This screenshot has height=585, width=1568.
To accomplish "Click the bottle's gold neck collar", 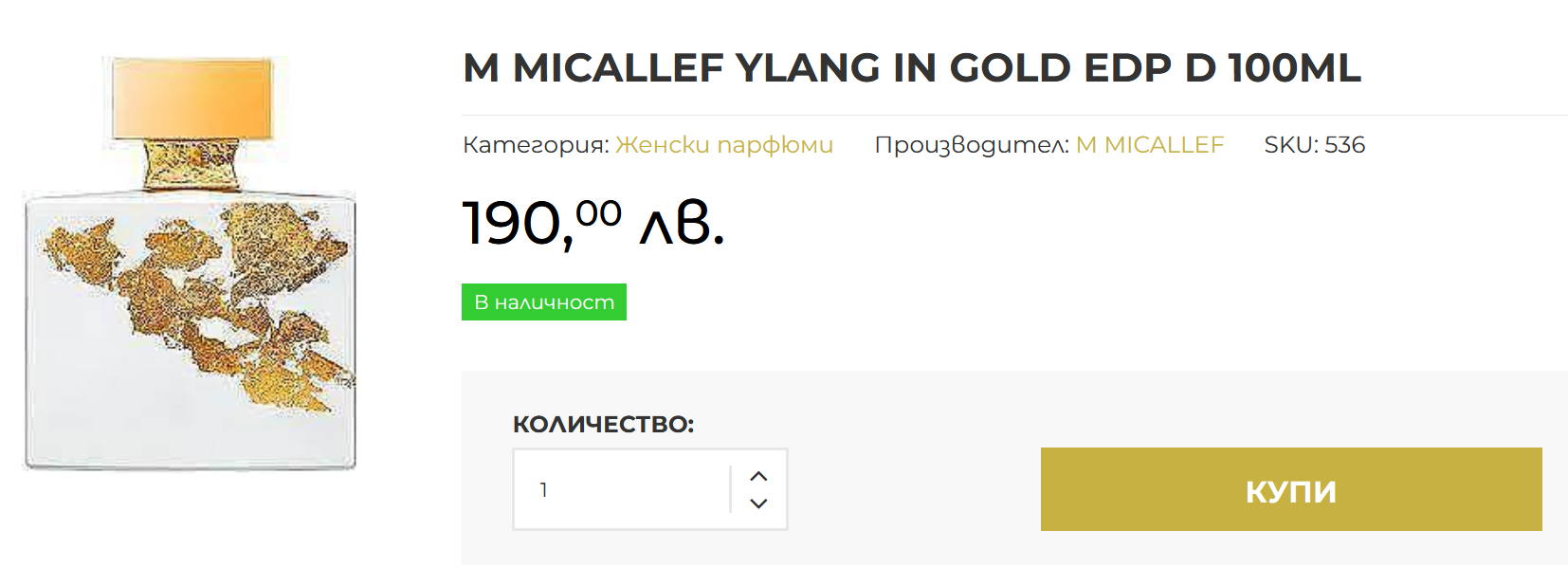I will [x=193, y=165].
